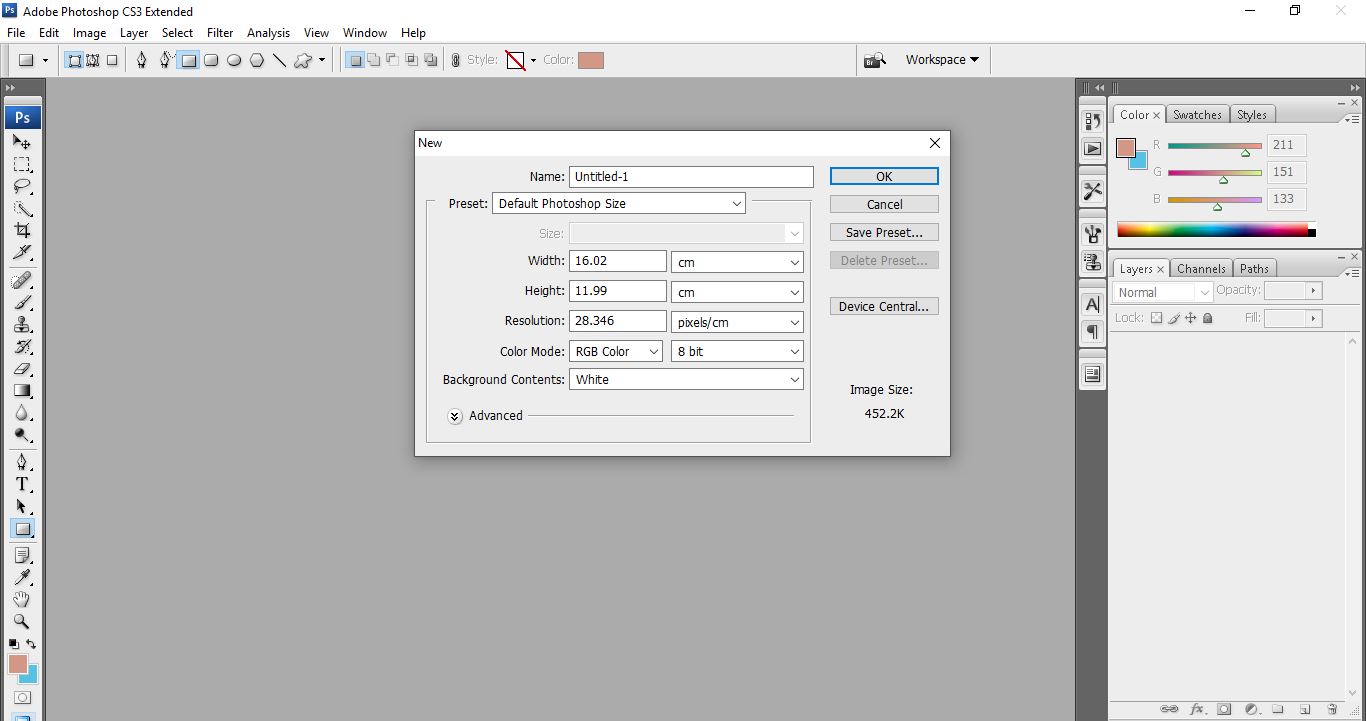Screen dimensions: 1366x721
Task: Select the Healing Brush tool
Action: (22, 279)
